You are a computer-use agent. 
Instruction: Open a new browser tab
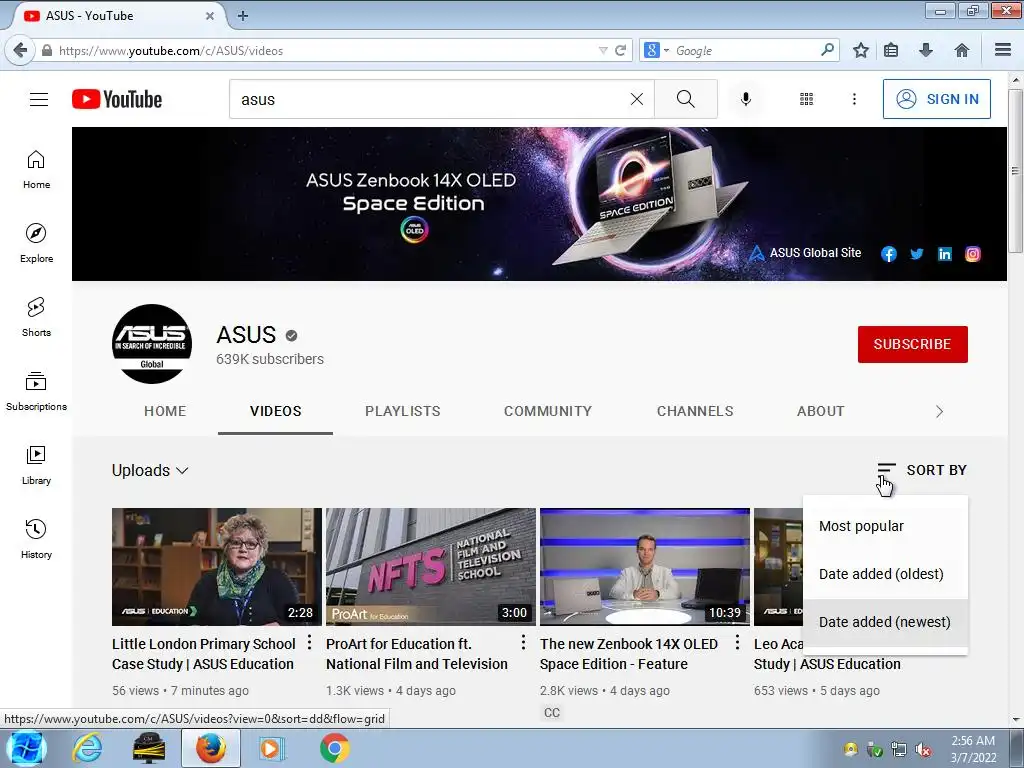[243, 16]
